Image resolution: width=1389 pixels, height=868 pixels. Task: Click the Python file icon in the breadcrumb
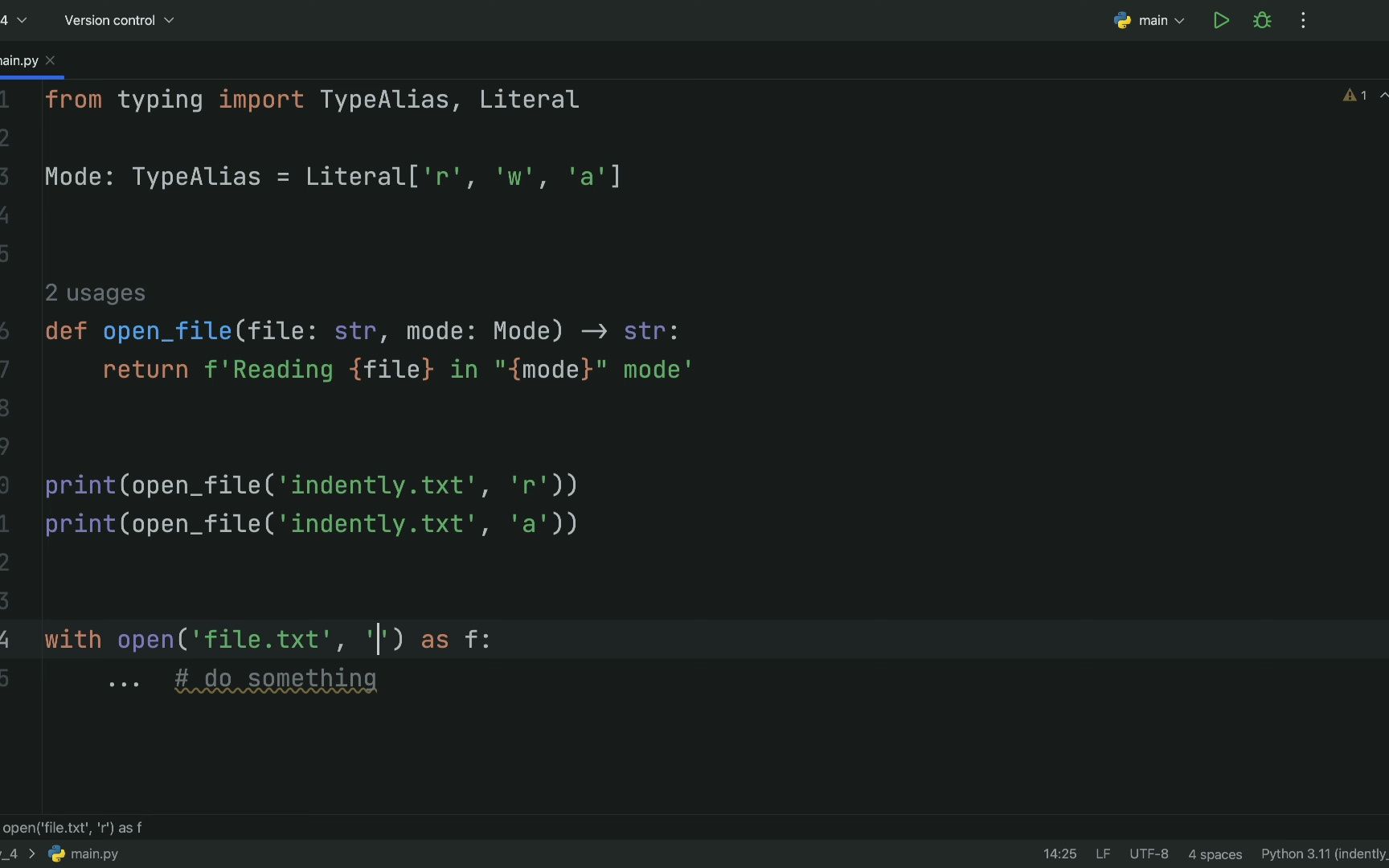[57, 854]
